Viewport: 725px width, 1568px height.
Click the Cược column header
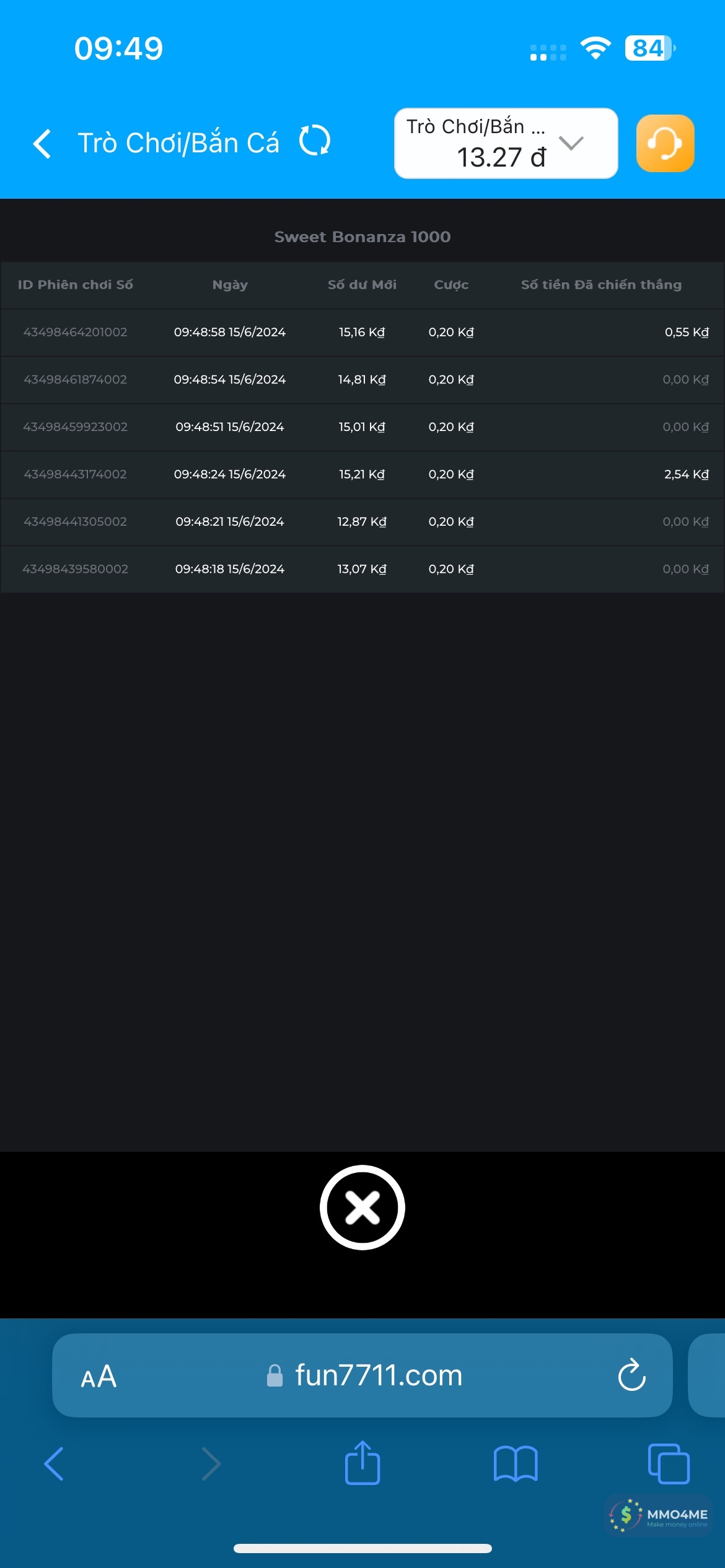coord(451,285)
